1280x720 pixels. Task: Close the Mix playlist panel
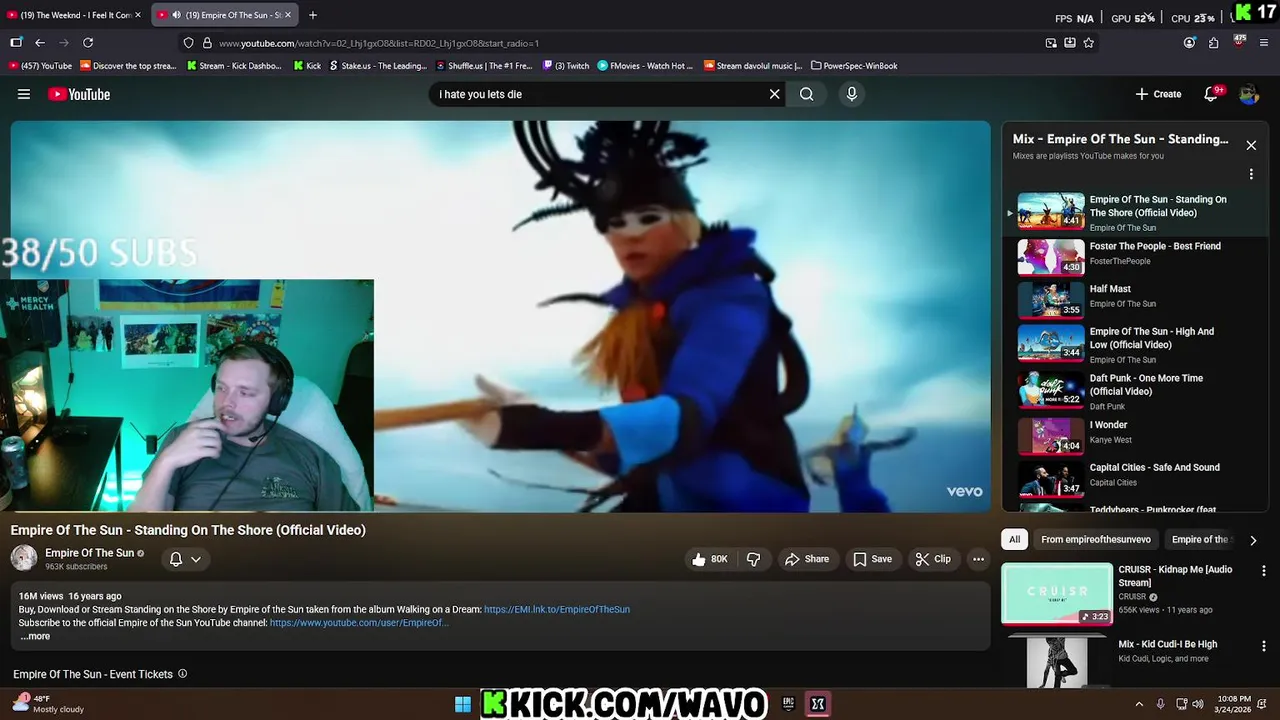1251,145
